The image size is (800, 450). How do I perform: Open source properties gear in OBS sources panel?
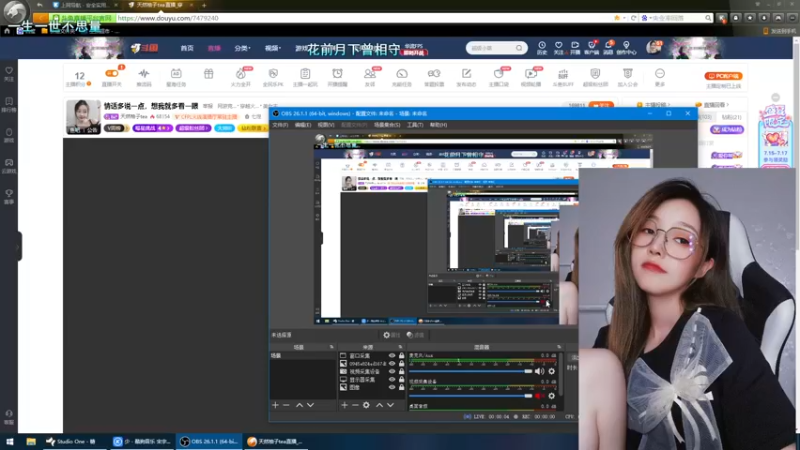366,405
